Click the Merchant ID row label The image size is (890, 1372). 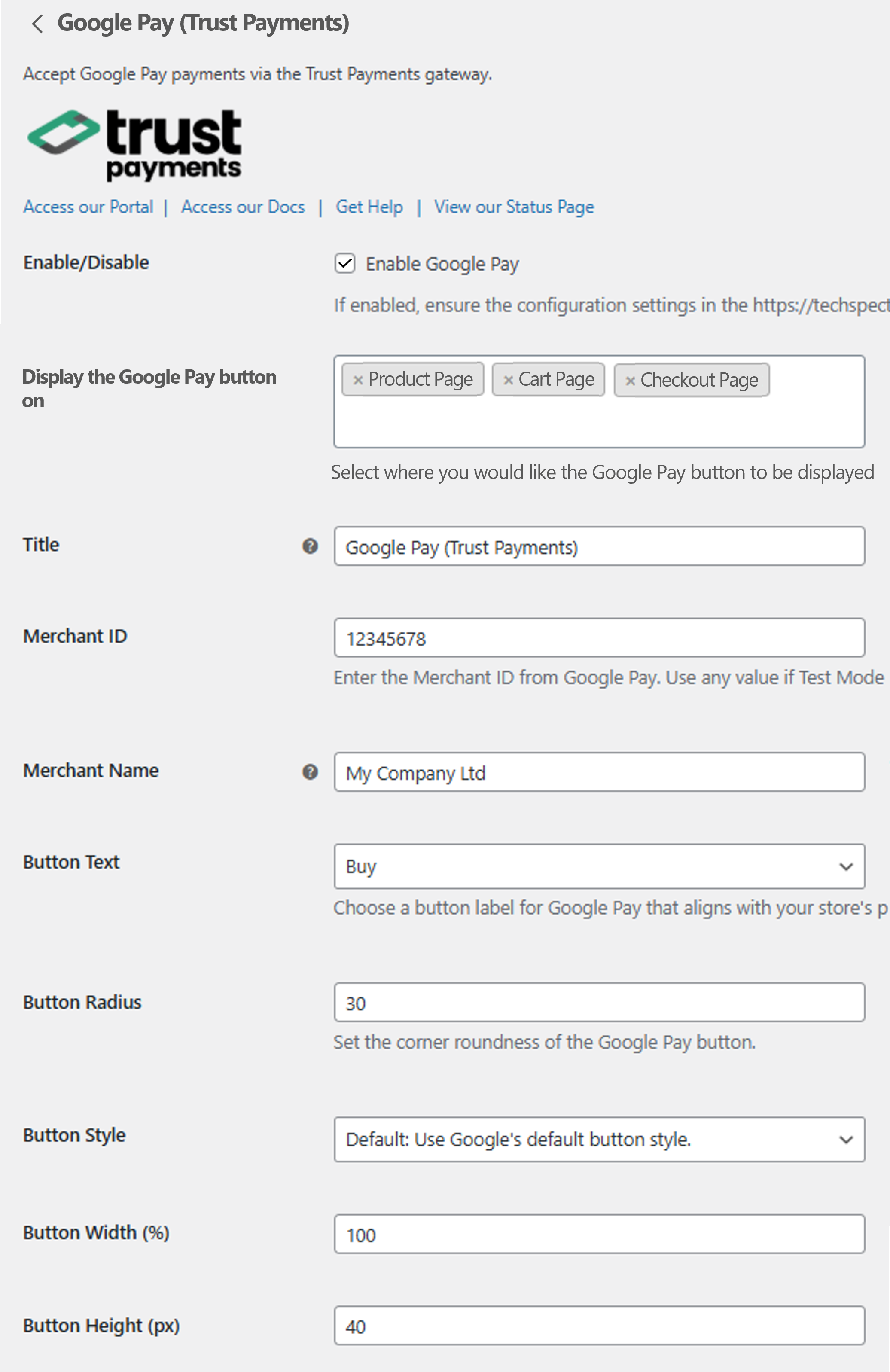click(75, 636)
